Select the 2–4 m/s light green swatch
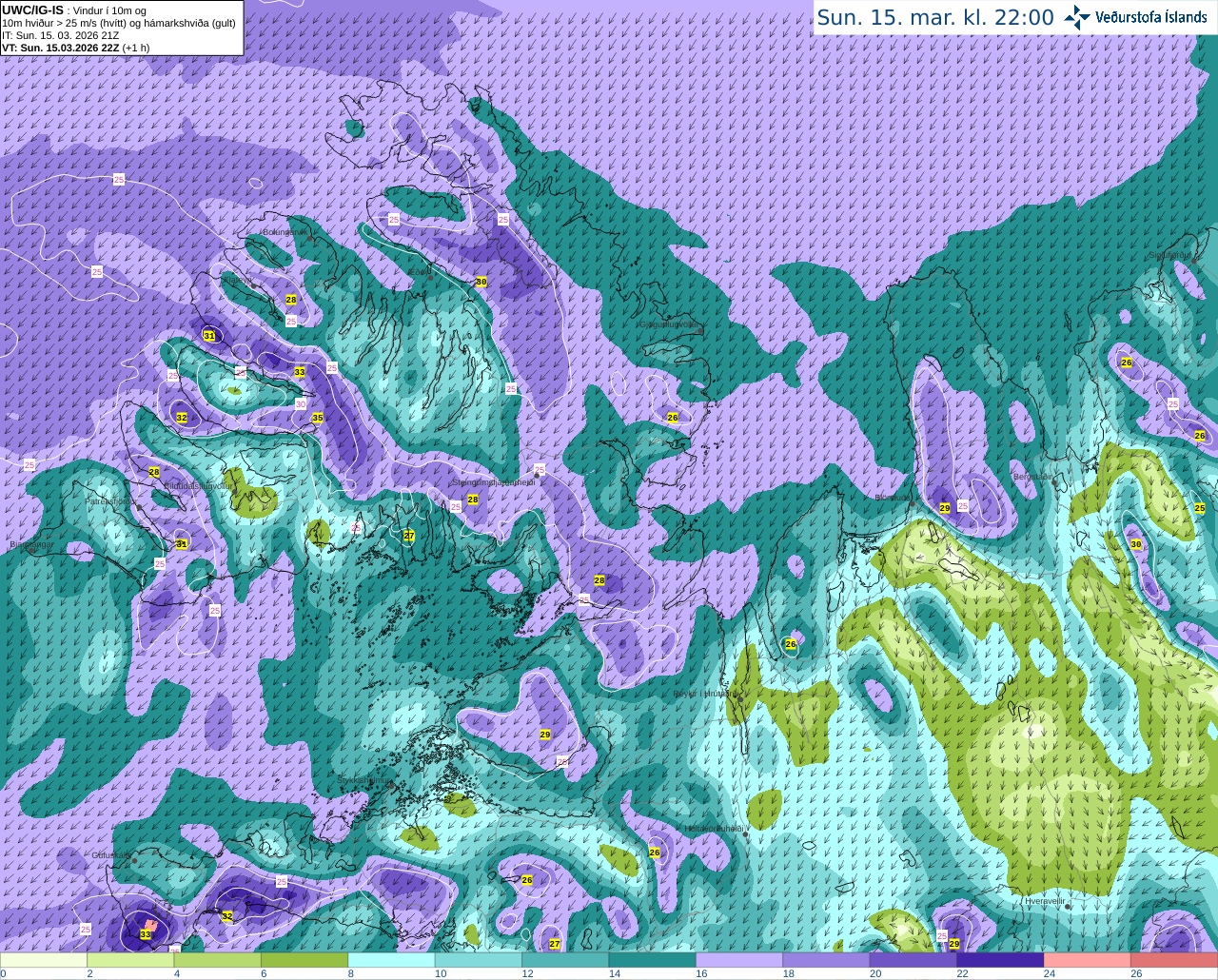This screenshot has width=1218, height=980. [130, 960]
